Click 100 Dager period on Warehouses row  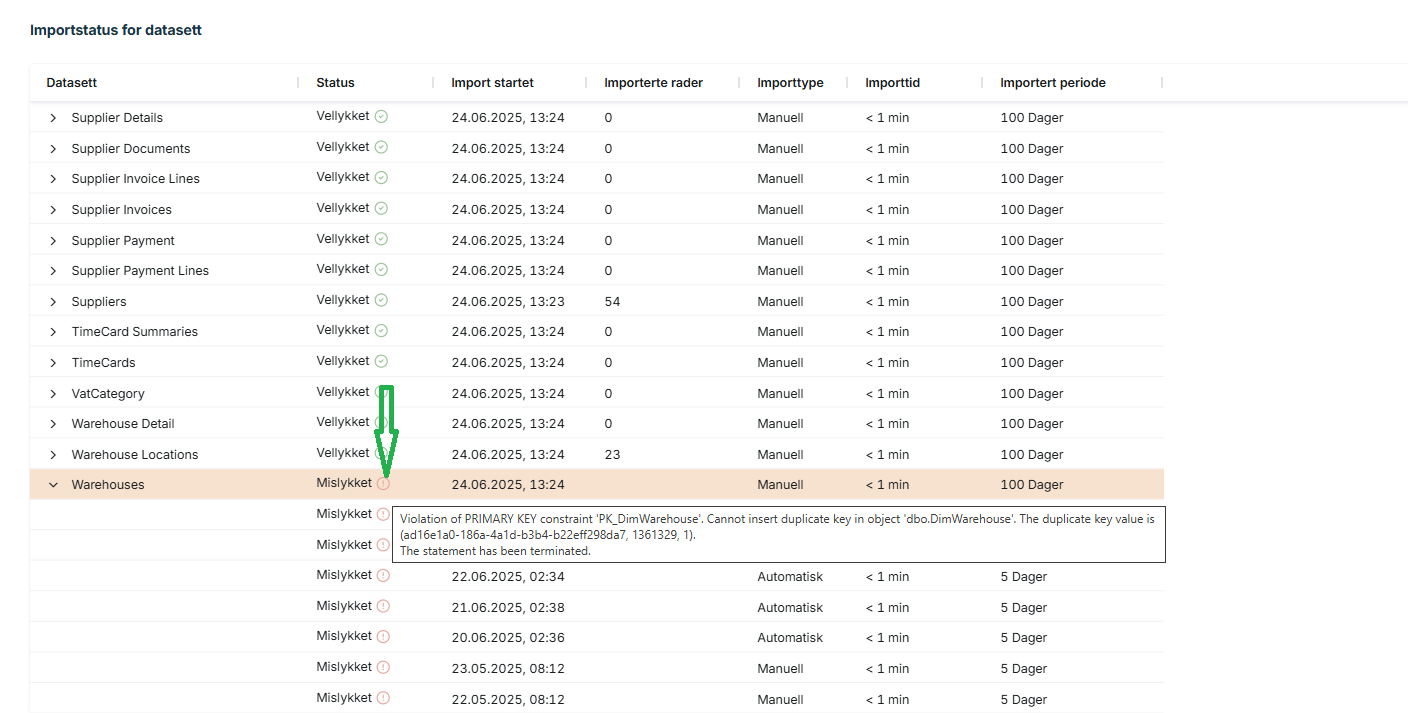click(x=1032, y=485)
